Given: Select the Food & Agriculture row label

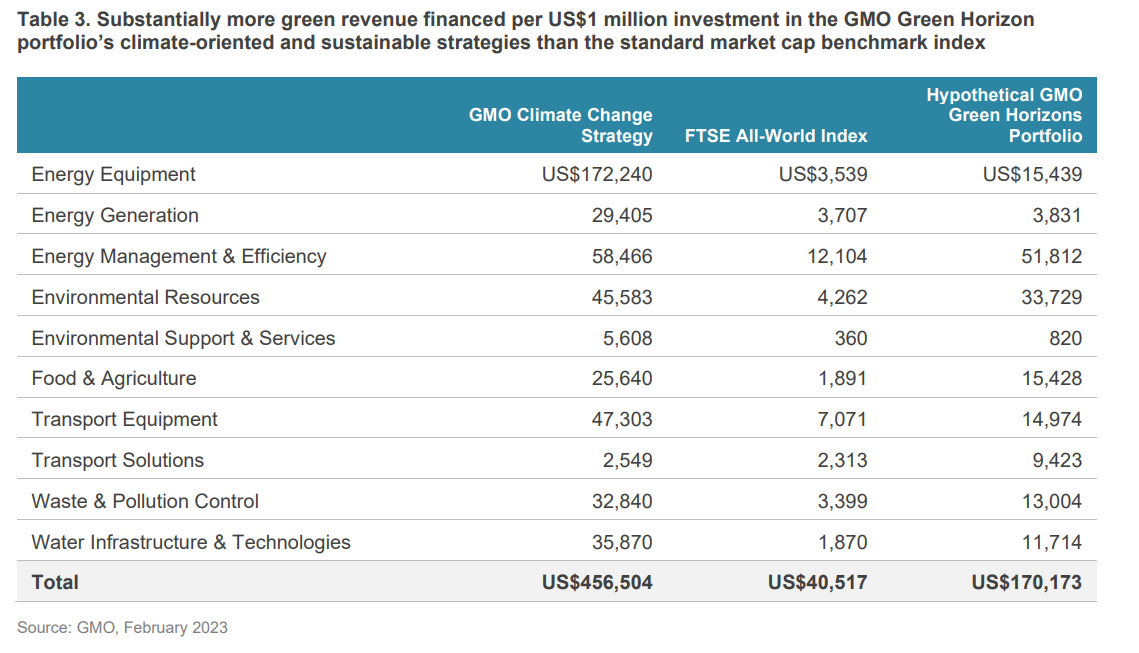Looking at the screenshot, I should [114, 378].
